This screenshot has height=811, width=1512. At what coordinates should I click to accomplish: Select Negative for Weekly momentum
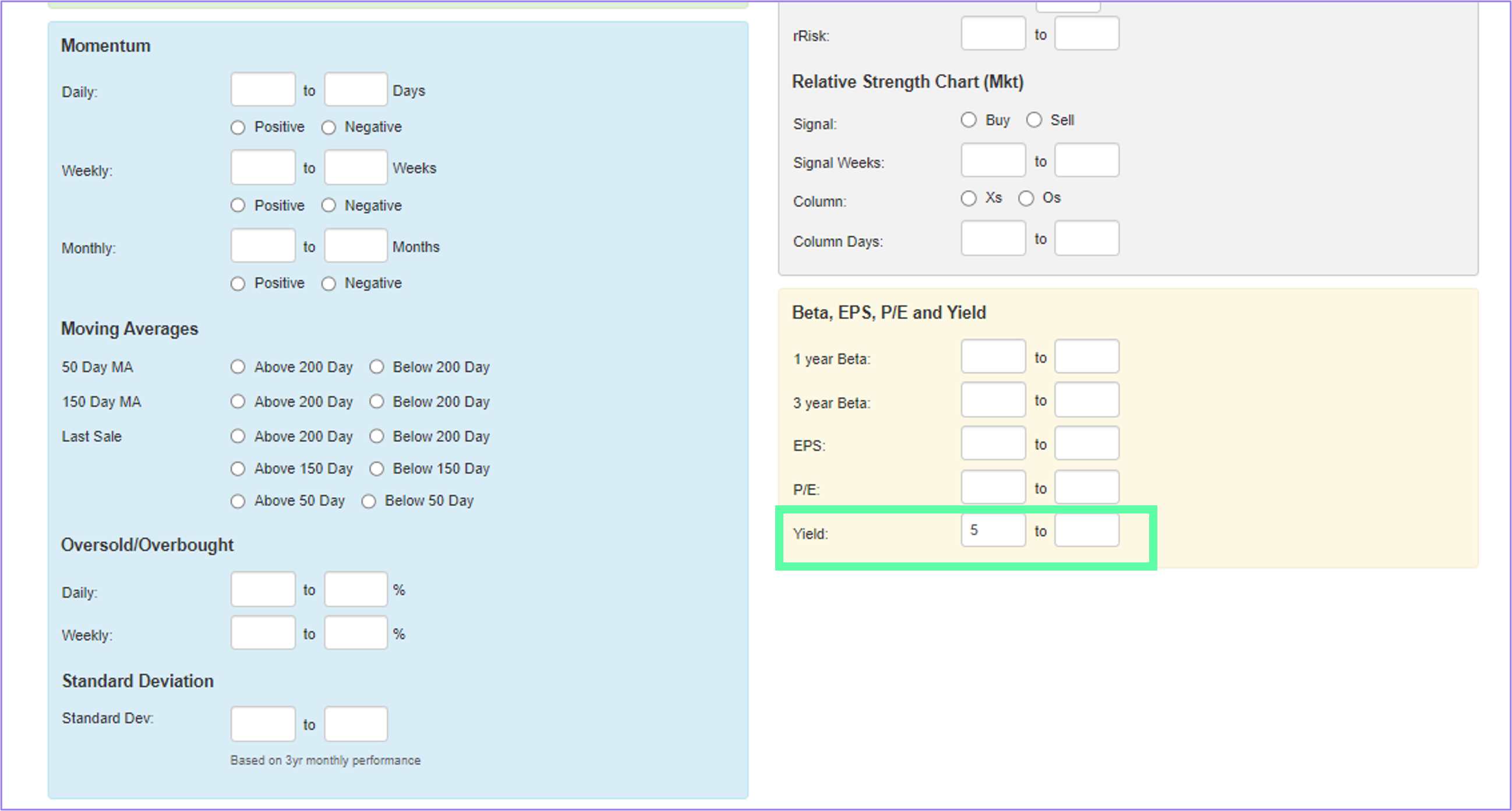pos(328,206)
